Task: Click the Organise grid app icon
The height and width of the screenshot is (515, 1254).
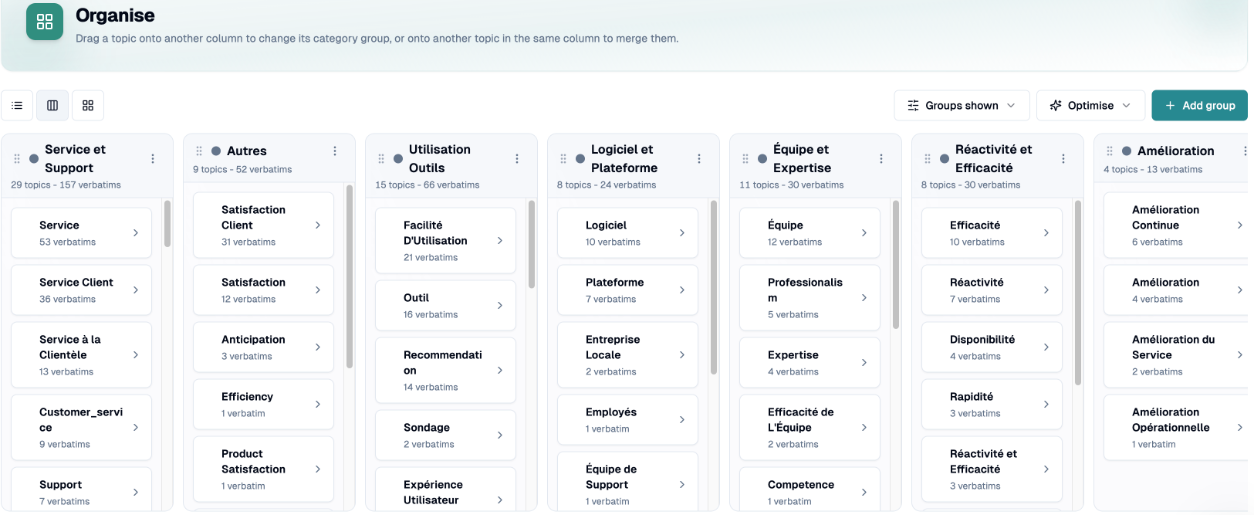Action: pos(45,22)
